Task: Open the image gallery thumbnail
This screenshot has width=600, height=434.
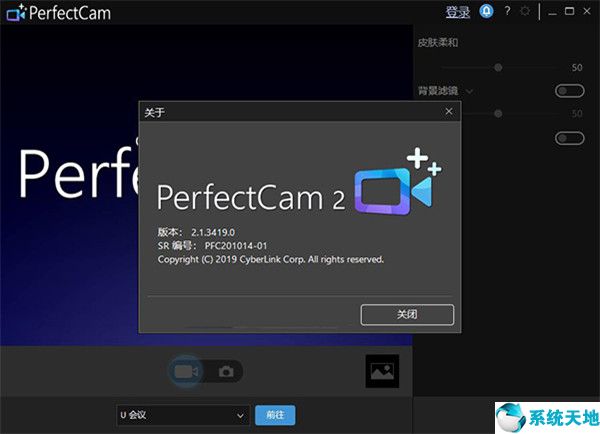Action: coord(382,371)
